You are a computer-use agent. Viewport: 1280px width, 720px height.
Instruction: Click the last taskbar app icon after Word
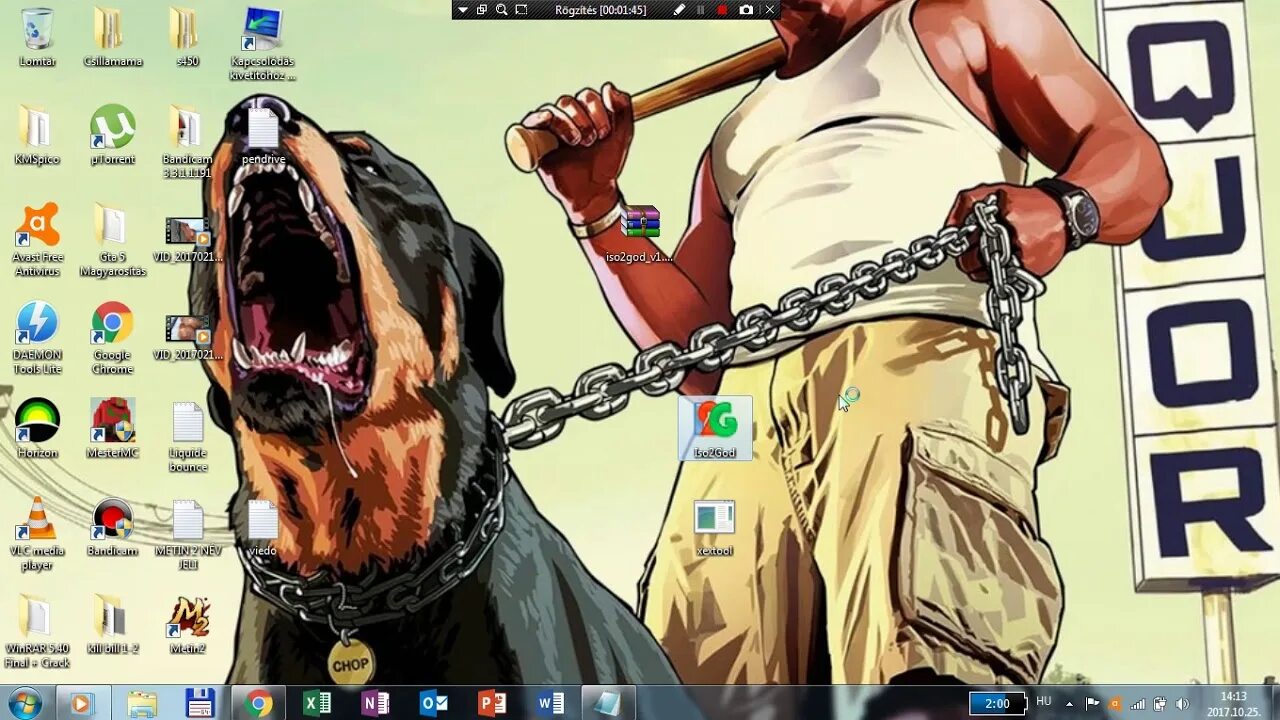point(608,703)
